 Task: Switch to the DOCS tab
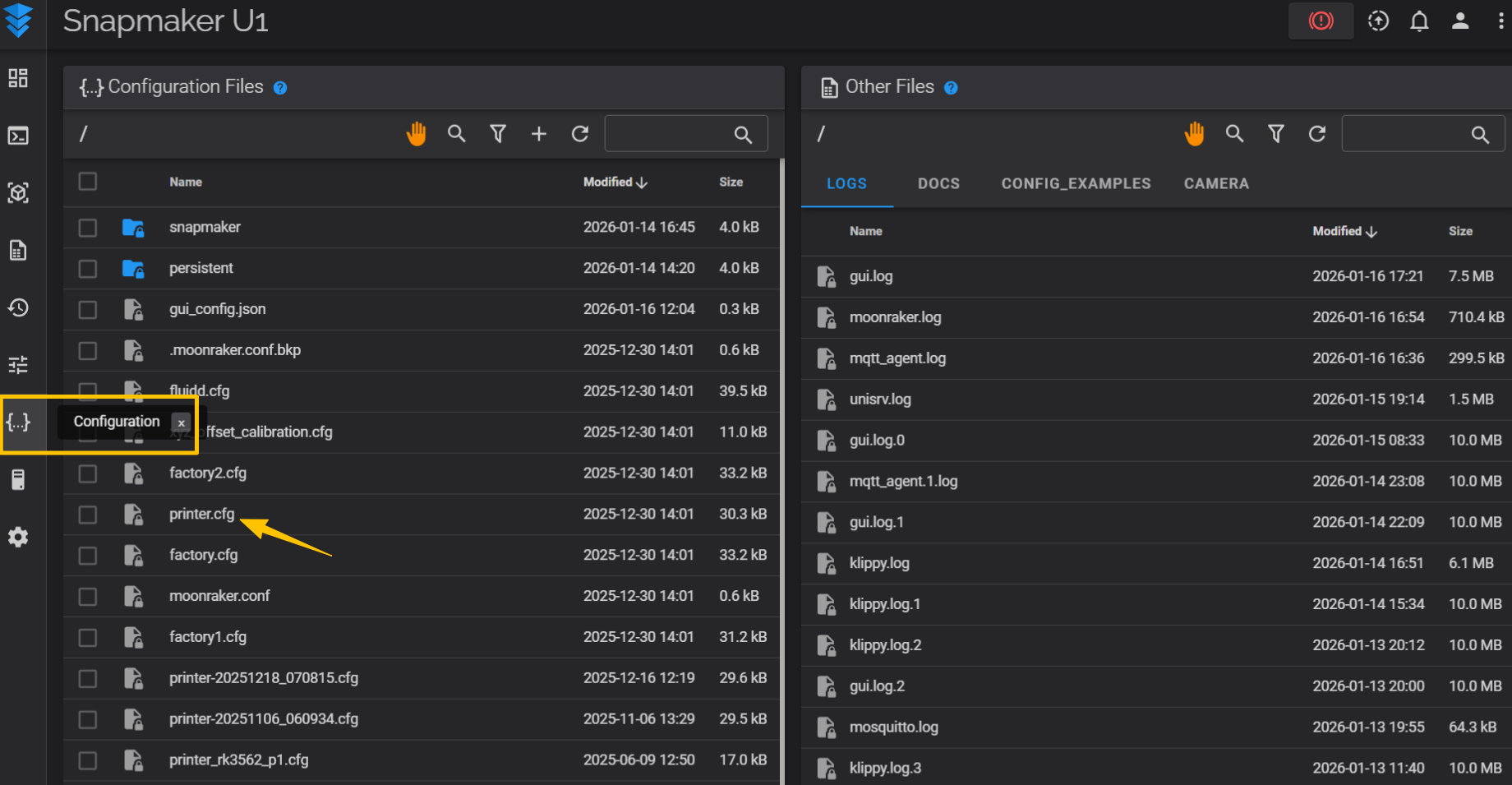(x=938, y=184)
